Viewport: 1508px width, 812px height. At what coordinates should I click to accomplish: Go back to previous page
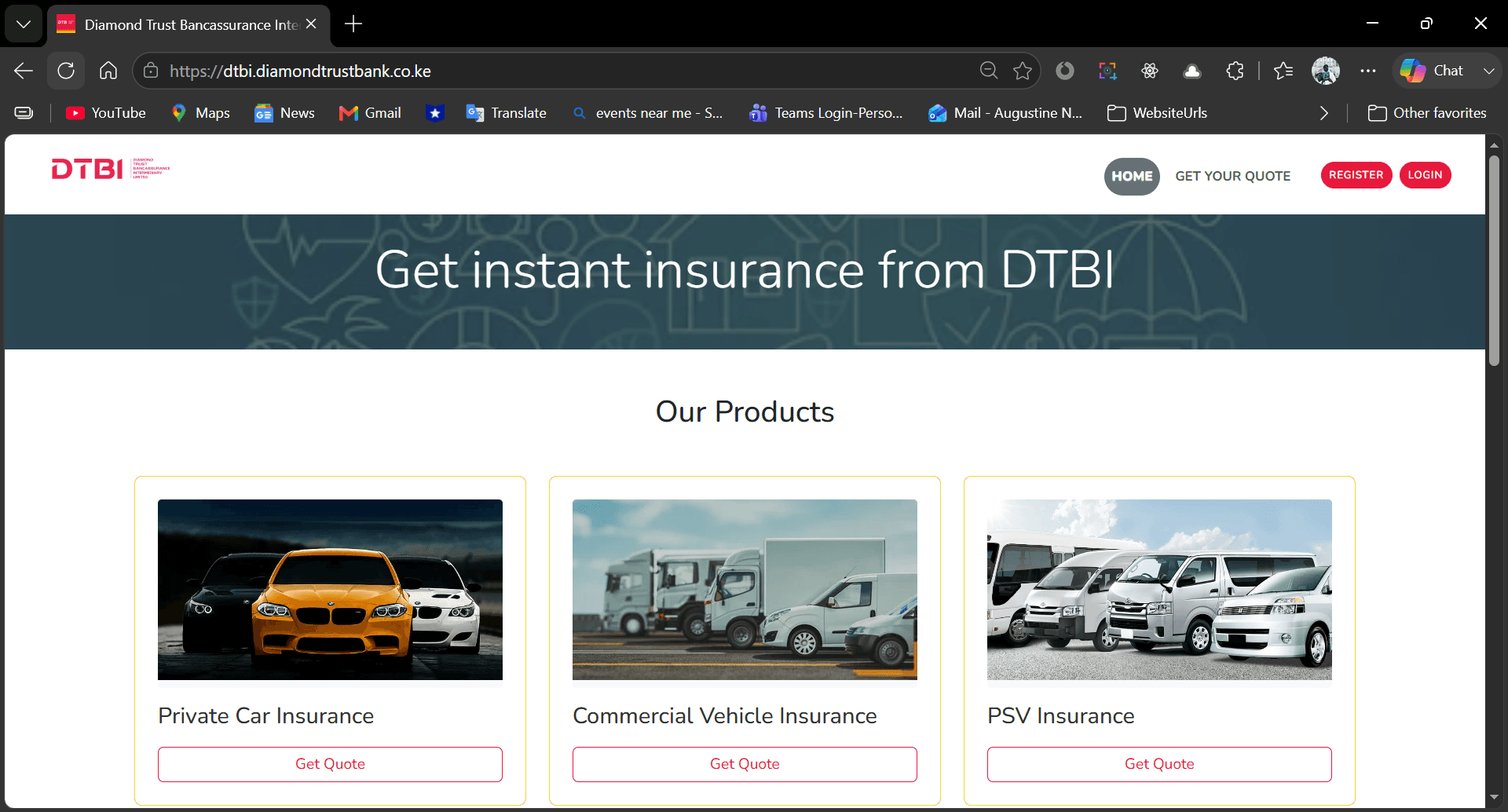24,71
